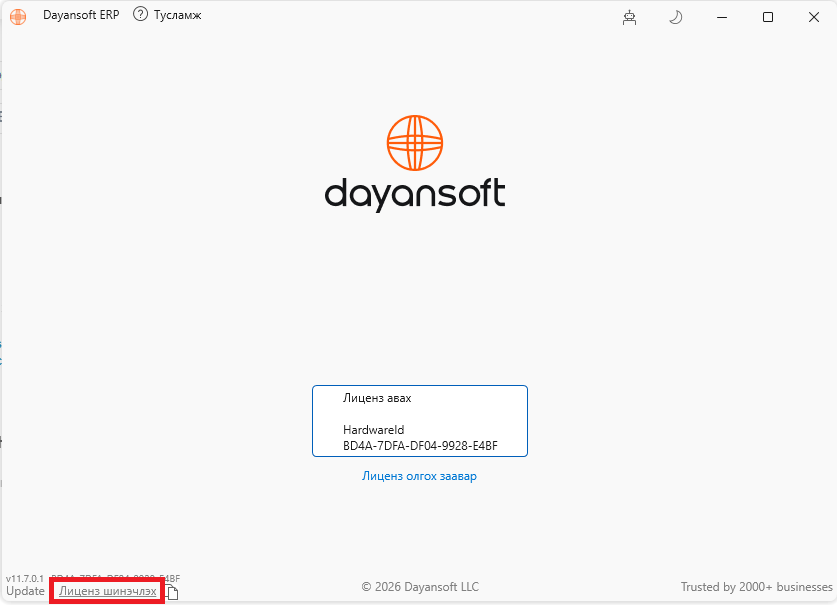
Task: Click the © 2026 Dayansoft LLC text
Action: tap(420, 587)
